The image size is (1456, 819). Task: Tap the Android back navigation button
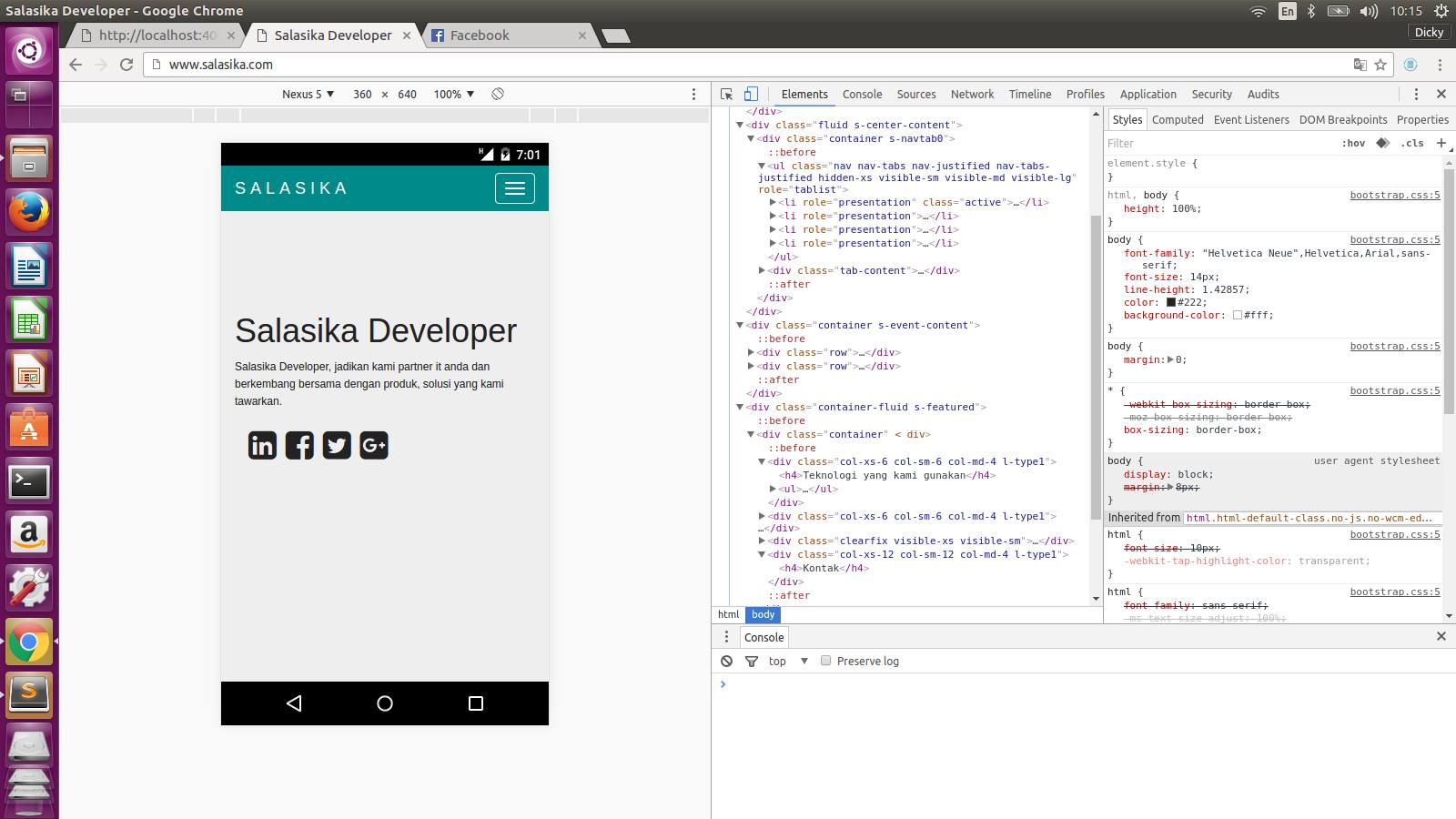click(x=294, y=703)
